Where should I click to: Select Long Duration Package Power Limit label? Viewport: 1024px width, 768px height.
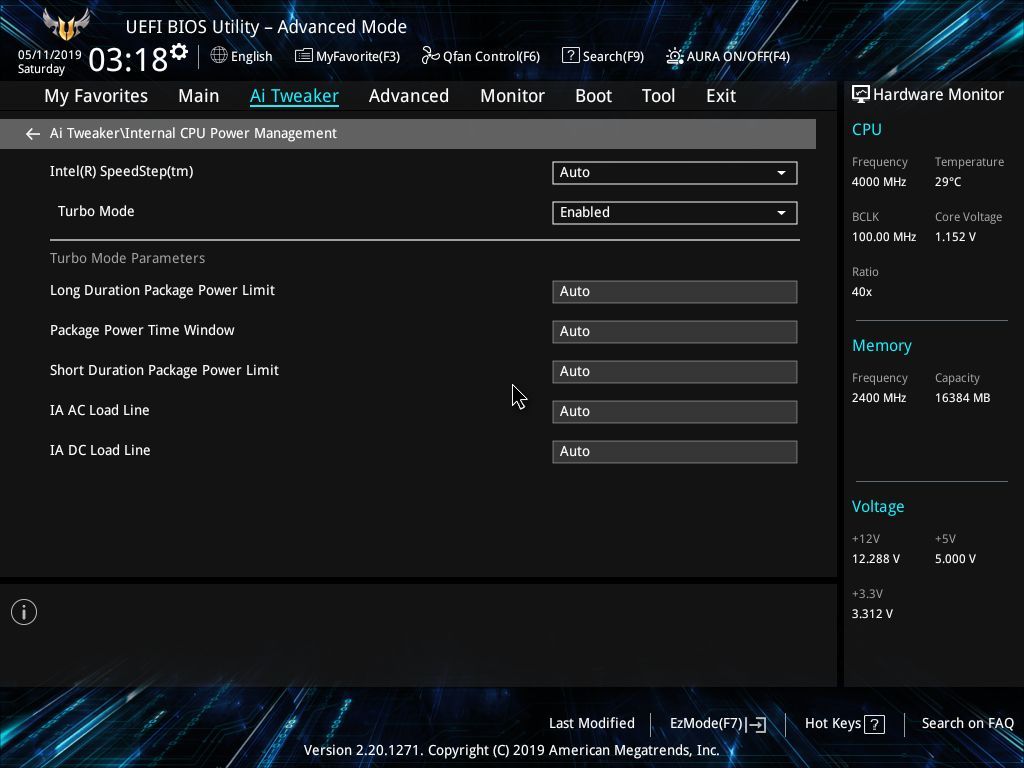pyautogui.click(x=162, y=291)
